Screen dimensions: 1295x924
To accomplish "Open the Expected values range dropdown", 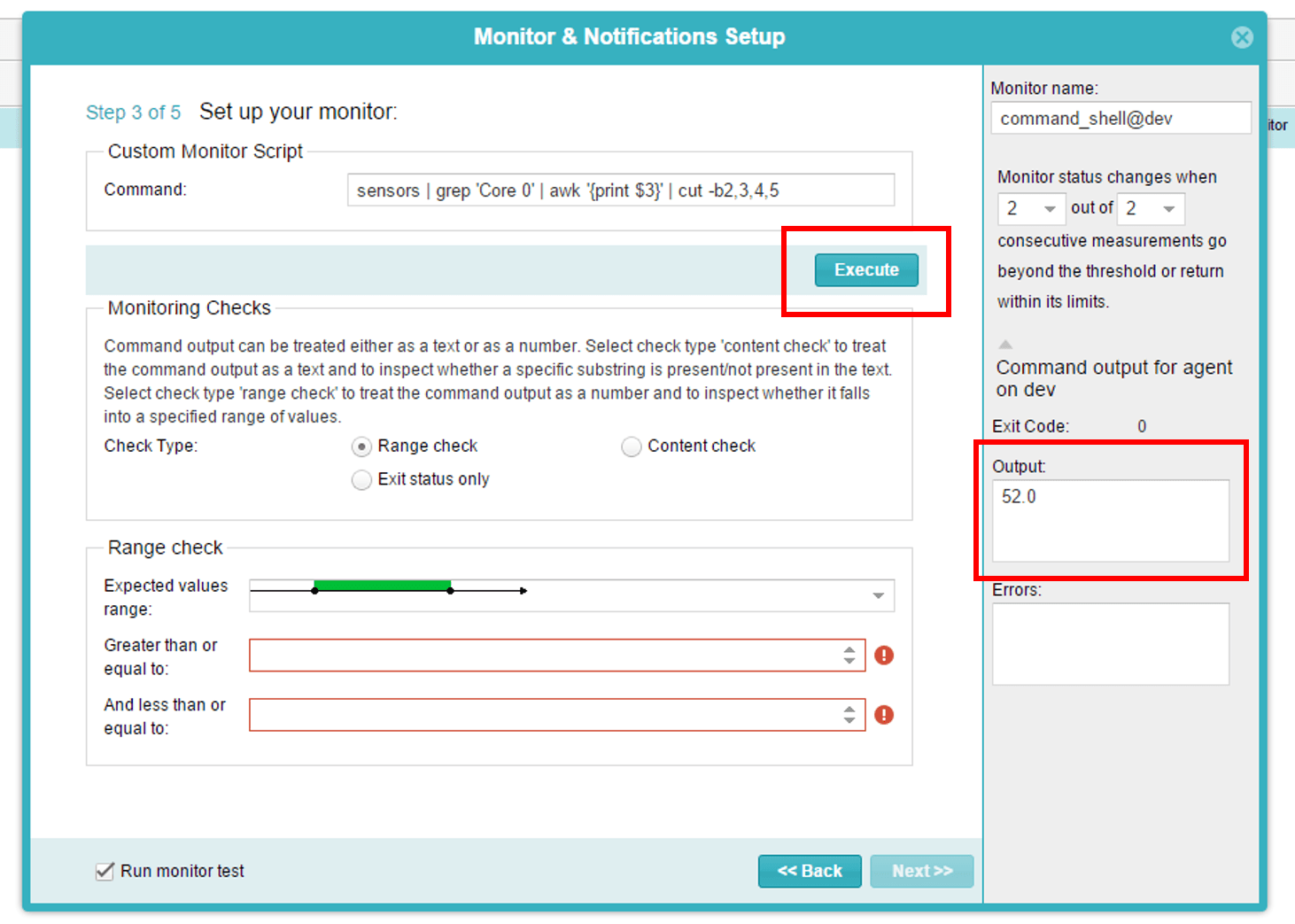I will pyautogui.click(x=878, y=595).
